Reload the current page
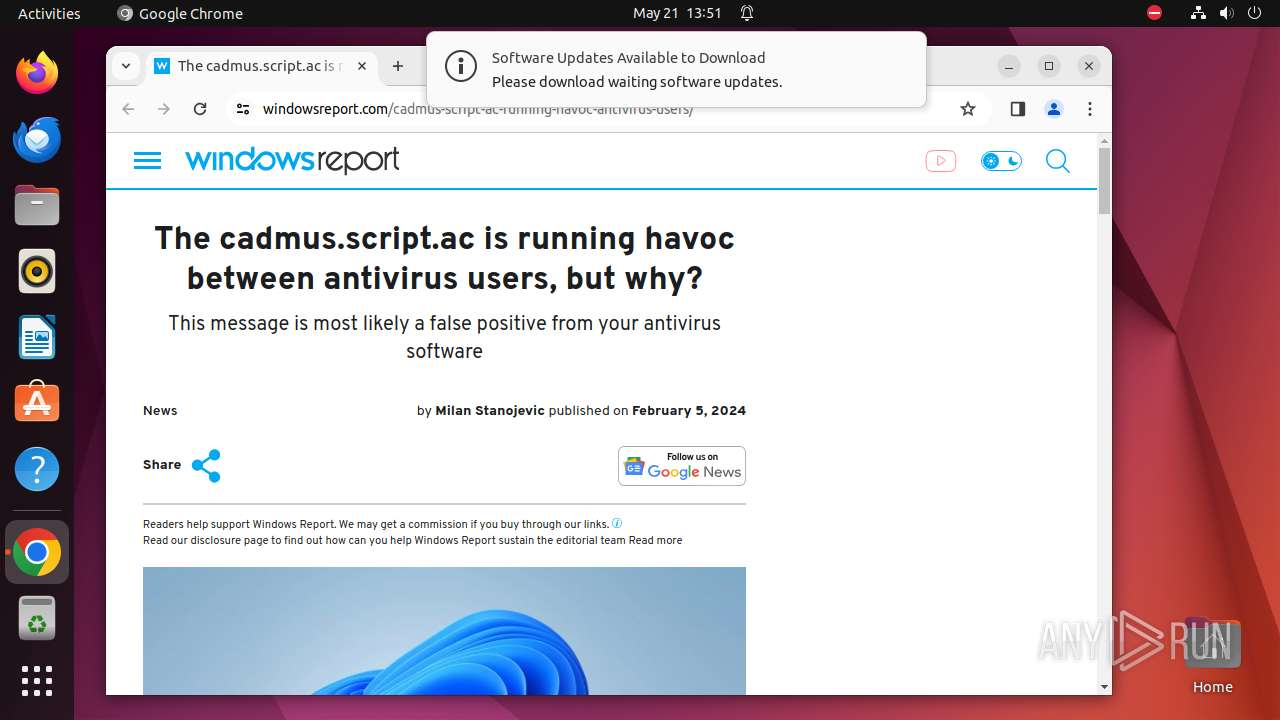The image size is (1280, 720). (200, 109)
